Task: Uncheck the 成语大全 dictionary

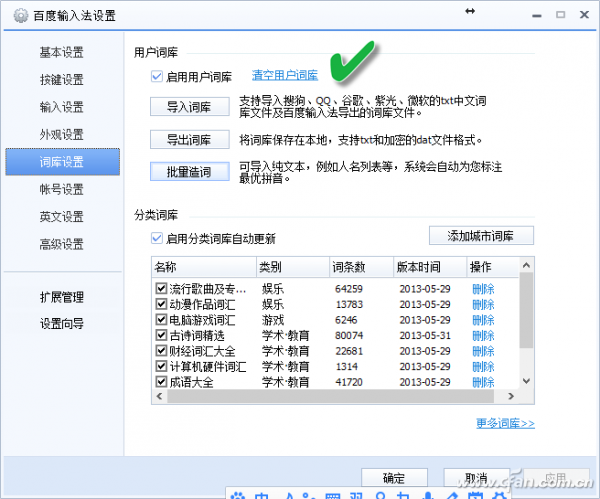Action: tap(161, 382)
